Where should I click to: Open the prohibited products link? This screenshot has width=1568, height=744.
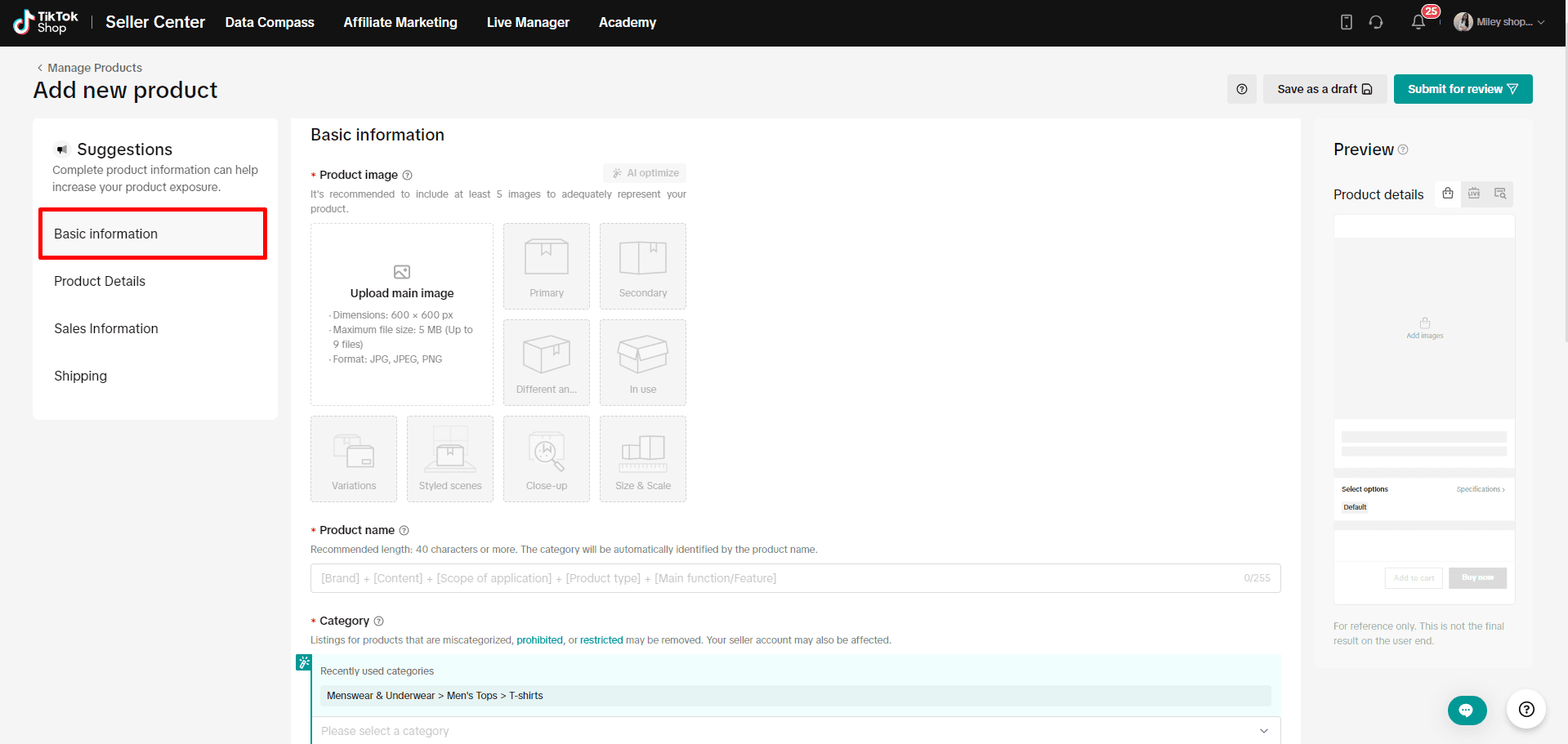coord(539,640)
